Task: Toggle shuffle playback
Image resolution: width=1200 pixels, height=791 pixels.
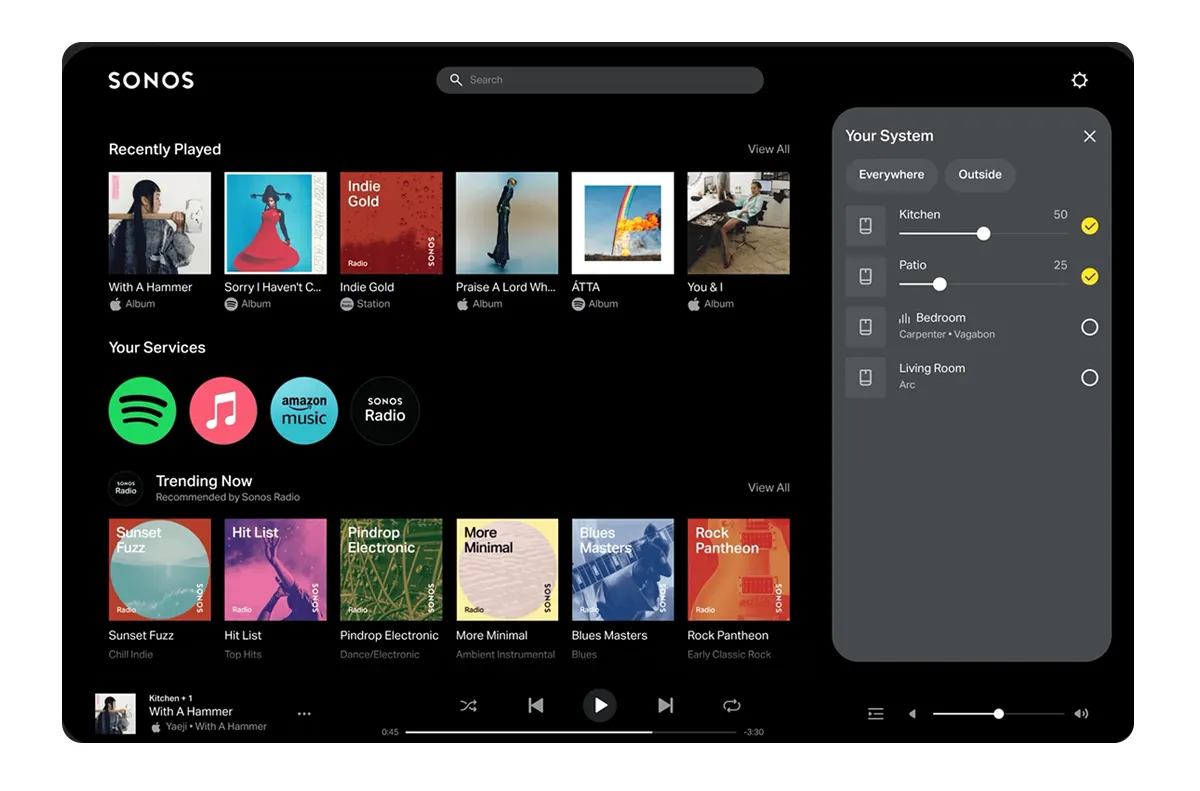Action: pyautogui.click(x=468, y=706)
